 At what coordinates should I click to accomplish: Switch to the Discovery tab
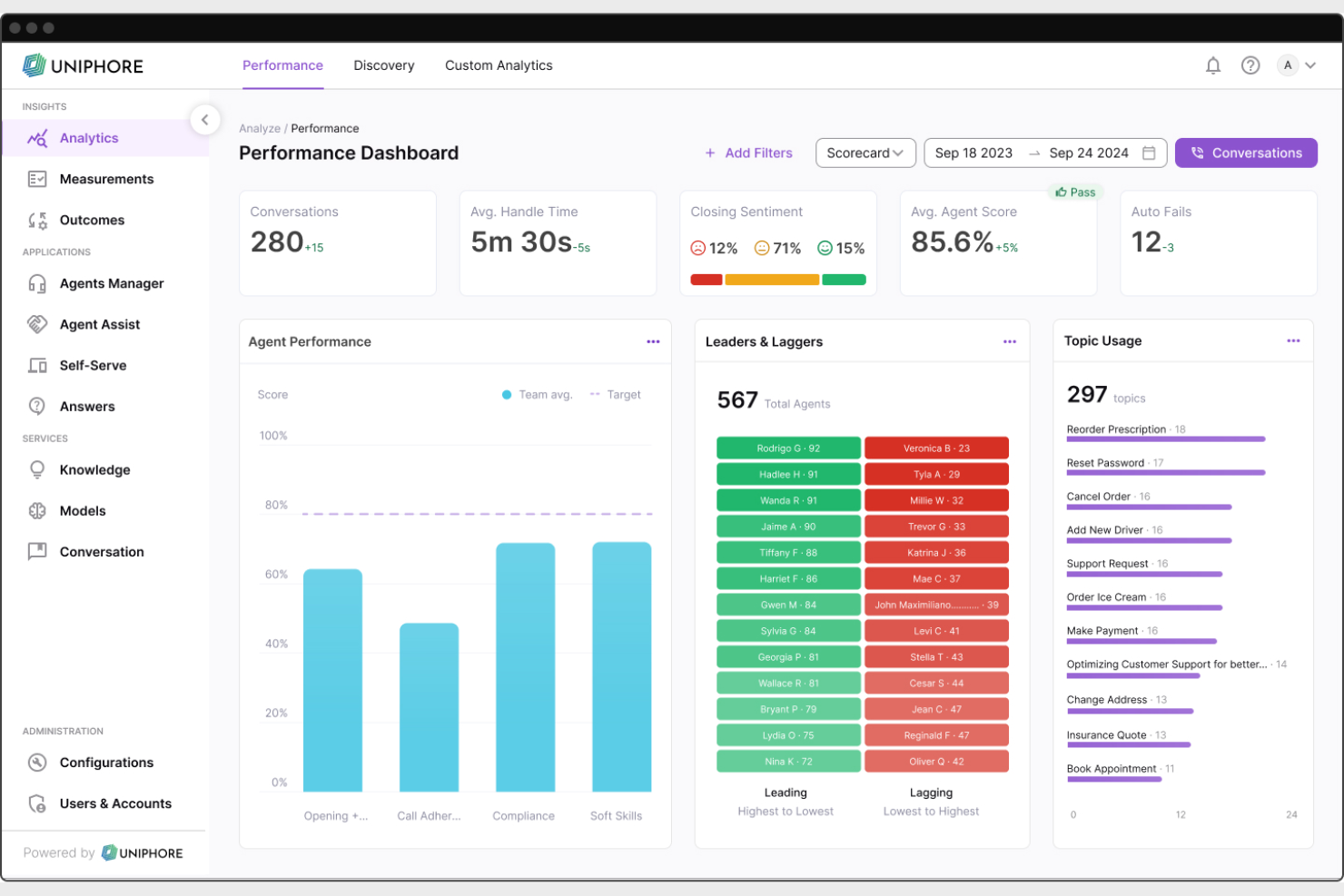(383, 65)
